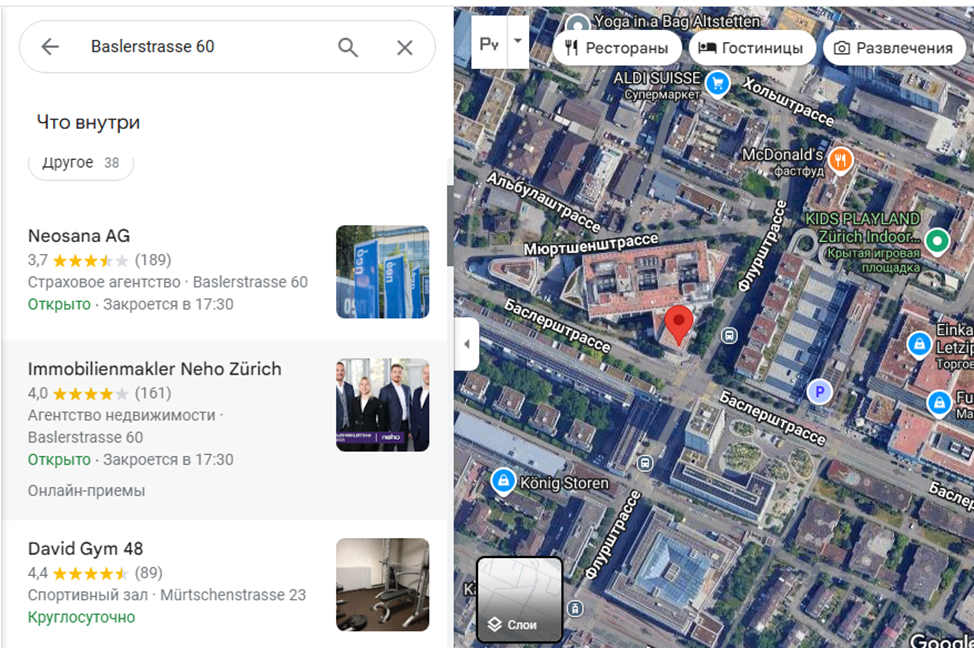
Task: View the Neosana AG flags photo
Action: pos(383,272)
